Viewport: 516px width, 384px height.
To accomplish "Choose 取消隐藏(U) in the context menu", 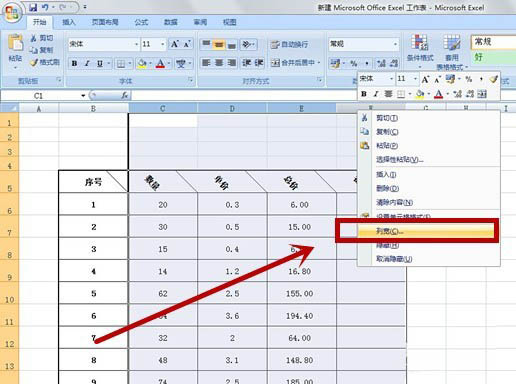I will pos(428,259).
